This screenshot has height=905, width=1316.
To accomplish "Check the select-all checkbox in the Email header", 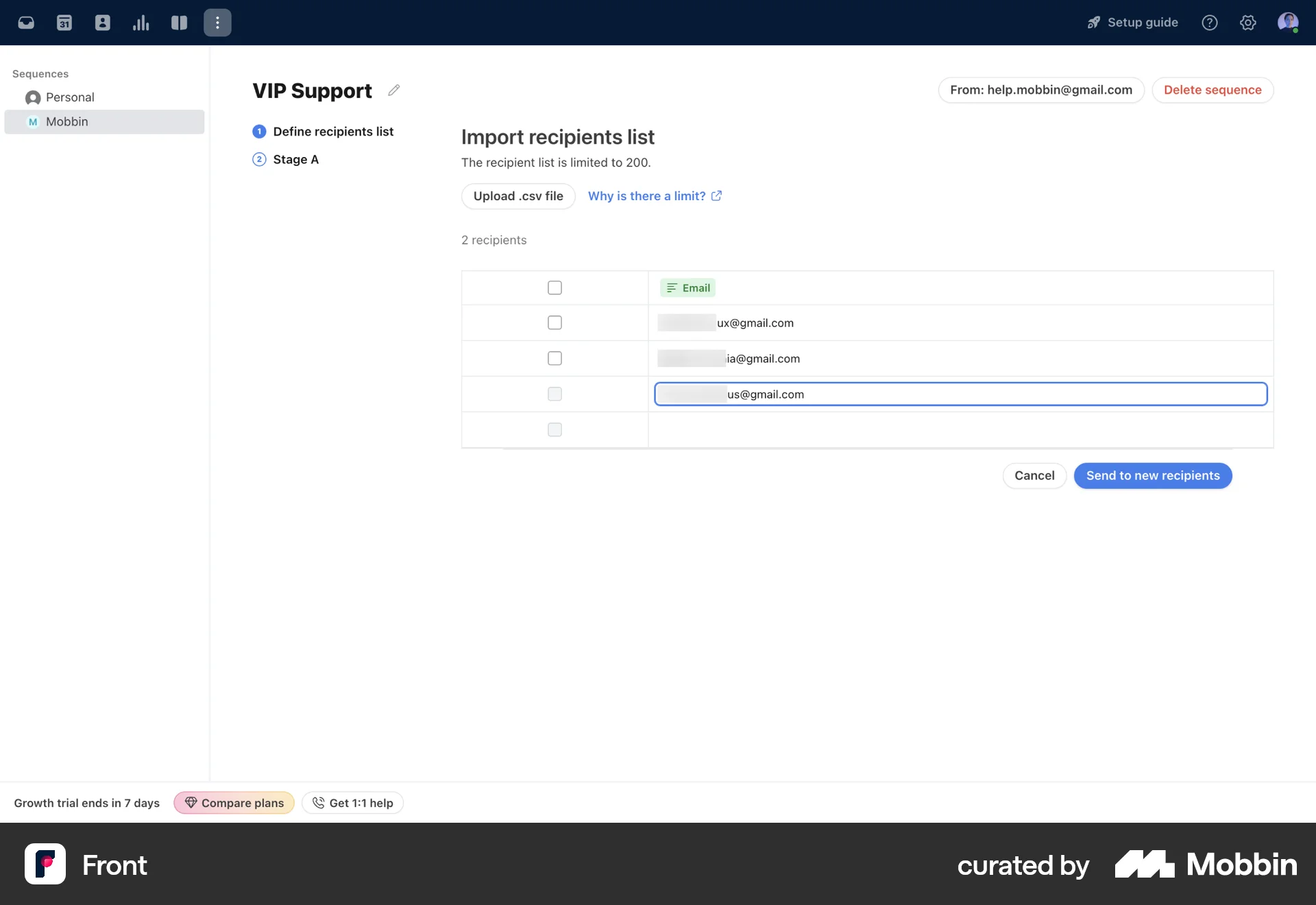I will pos(555,287).
